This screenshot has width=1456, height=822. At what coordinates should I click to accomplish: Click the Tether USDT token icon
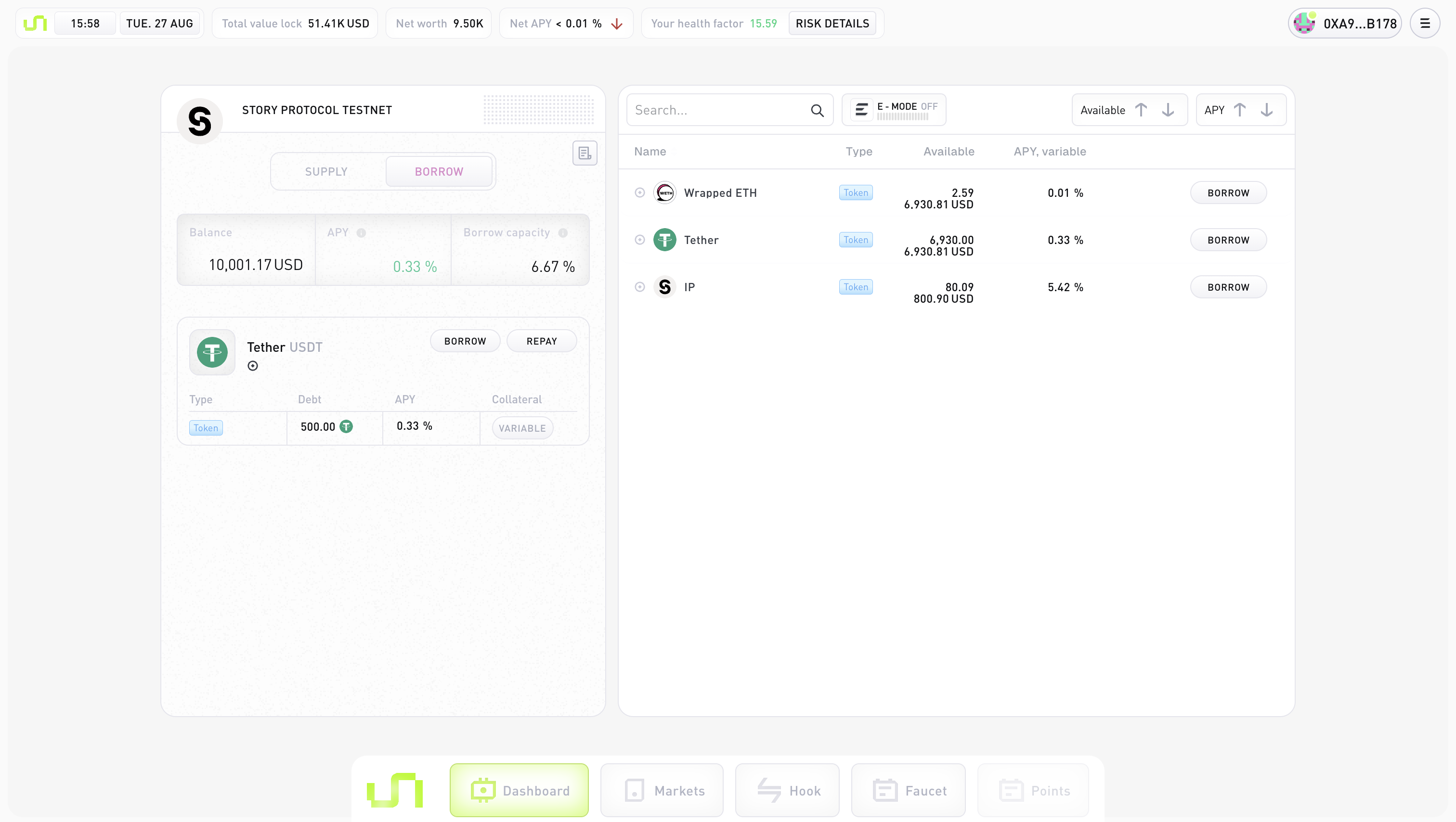(x=212, y=353)
